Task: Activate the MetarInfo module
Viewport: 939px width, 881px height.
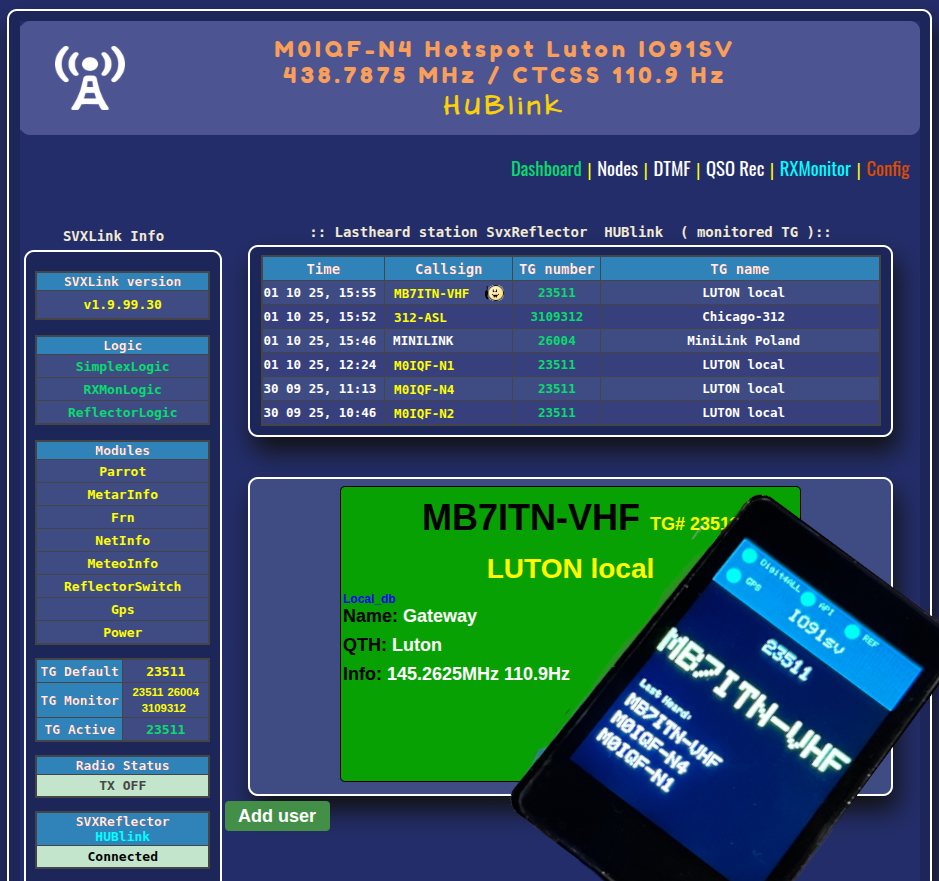Action: 122,495
